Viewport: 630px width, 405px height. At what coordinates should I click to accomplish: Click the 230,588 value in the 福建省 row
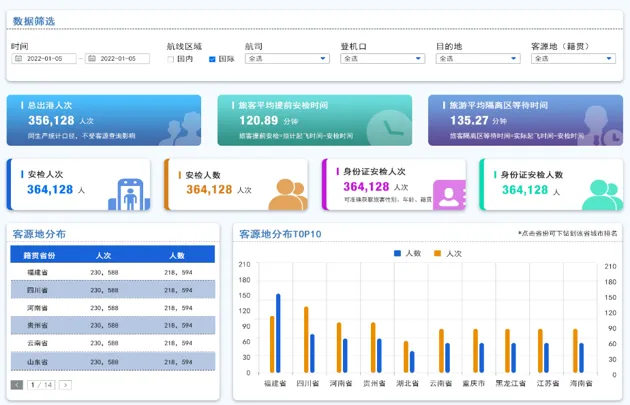coord(104,272)
